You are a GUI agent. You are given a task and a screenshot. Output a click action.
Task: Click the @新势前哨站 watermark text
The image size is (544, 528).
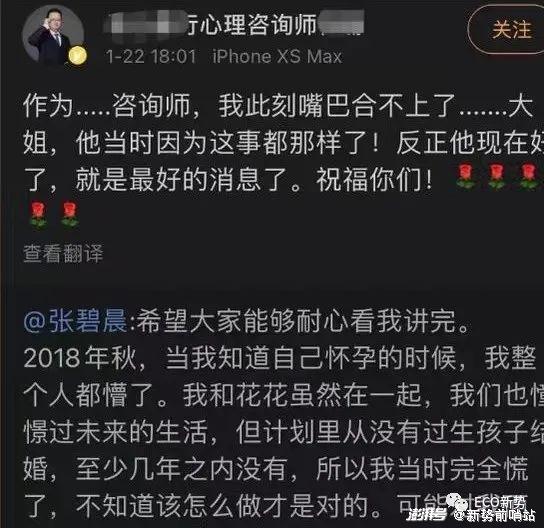(494, 515)
